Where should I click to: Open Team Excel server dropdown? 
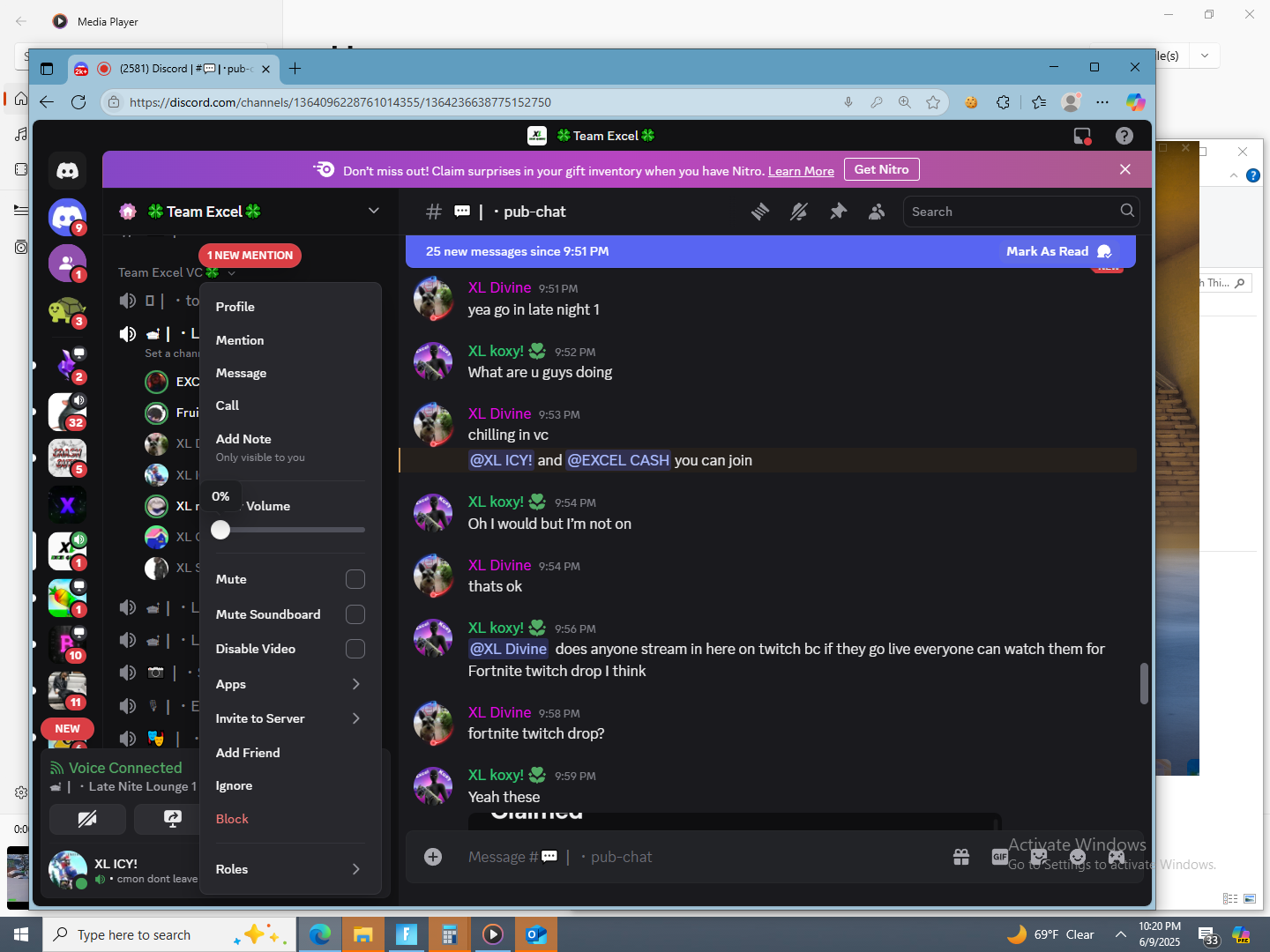(x=374, y=211)
